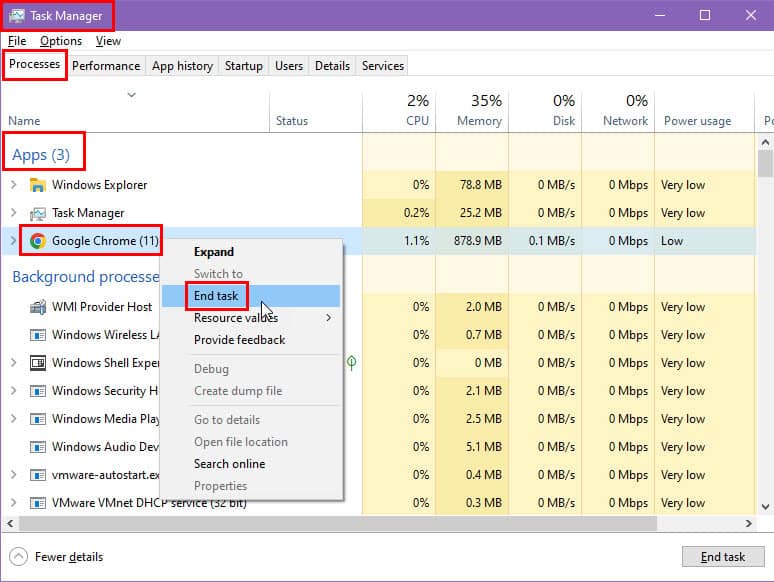Click the End task button at bottom
Viewport: 774px width, 582px height.
click(x=723, y=557)
